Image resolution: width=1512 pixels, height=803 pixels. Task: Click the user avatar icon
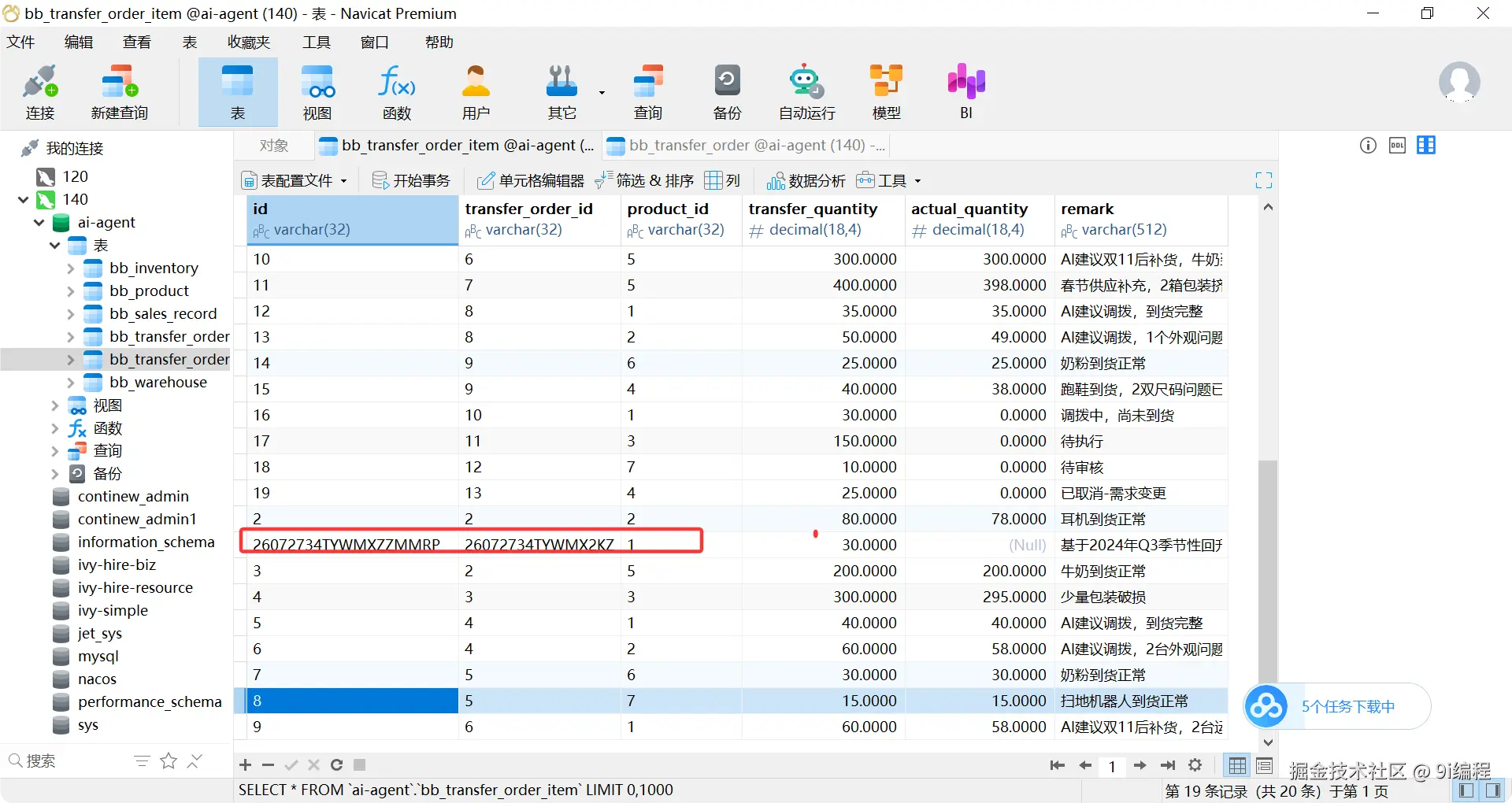[1459, 83]
